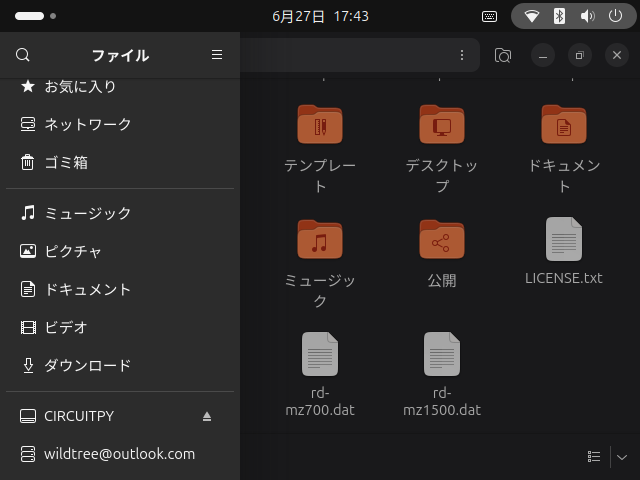Click the rd-mz1500.dat file name label
Image resolution: width=640 pixels, height=480 pixels.
442,402
